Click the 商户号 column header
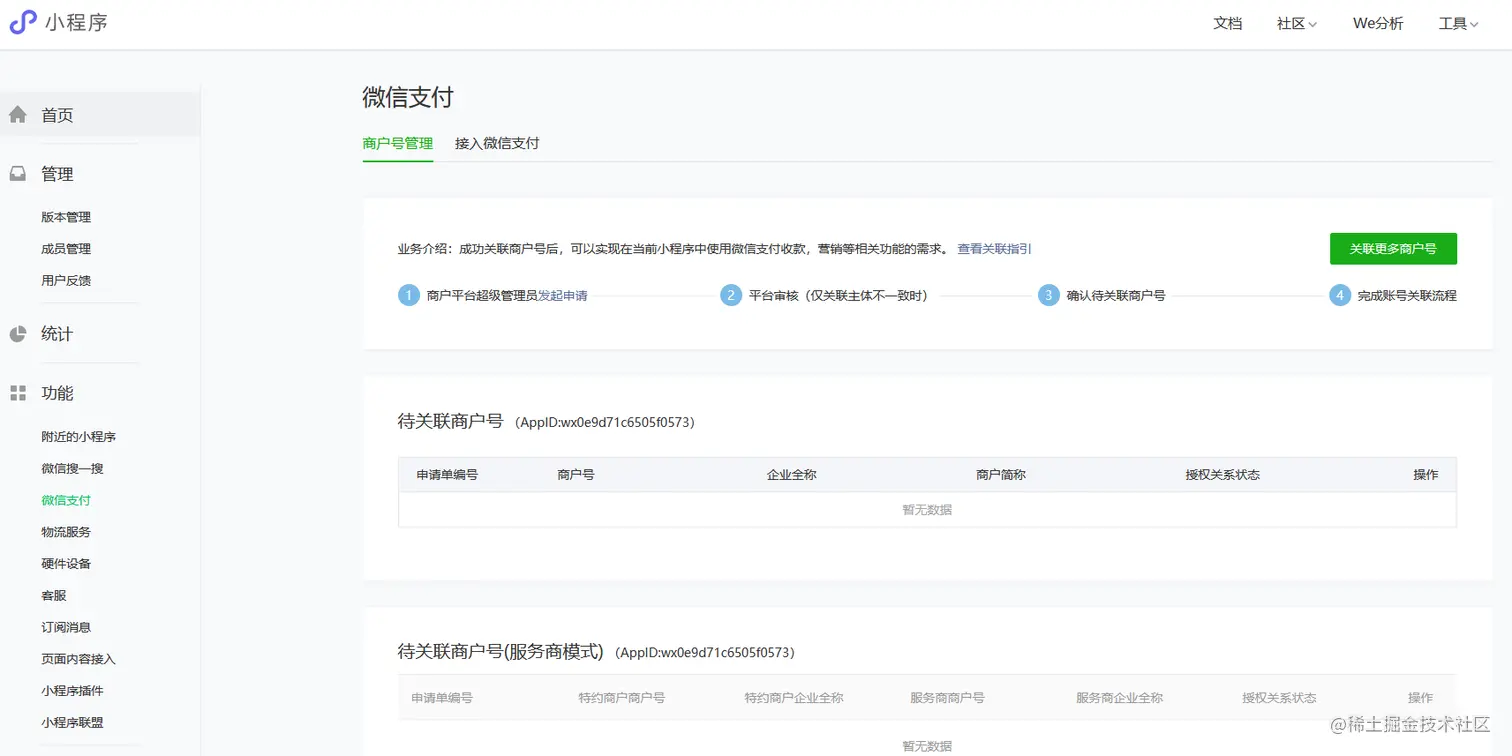 pos(576,475)
